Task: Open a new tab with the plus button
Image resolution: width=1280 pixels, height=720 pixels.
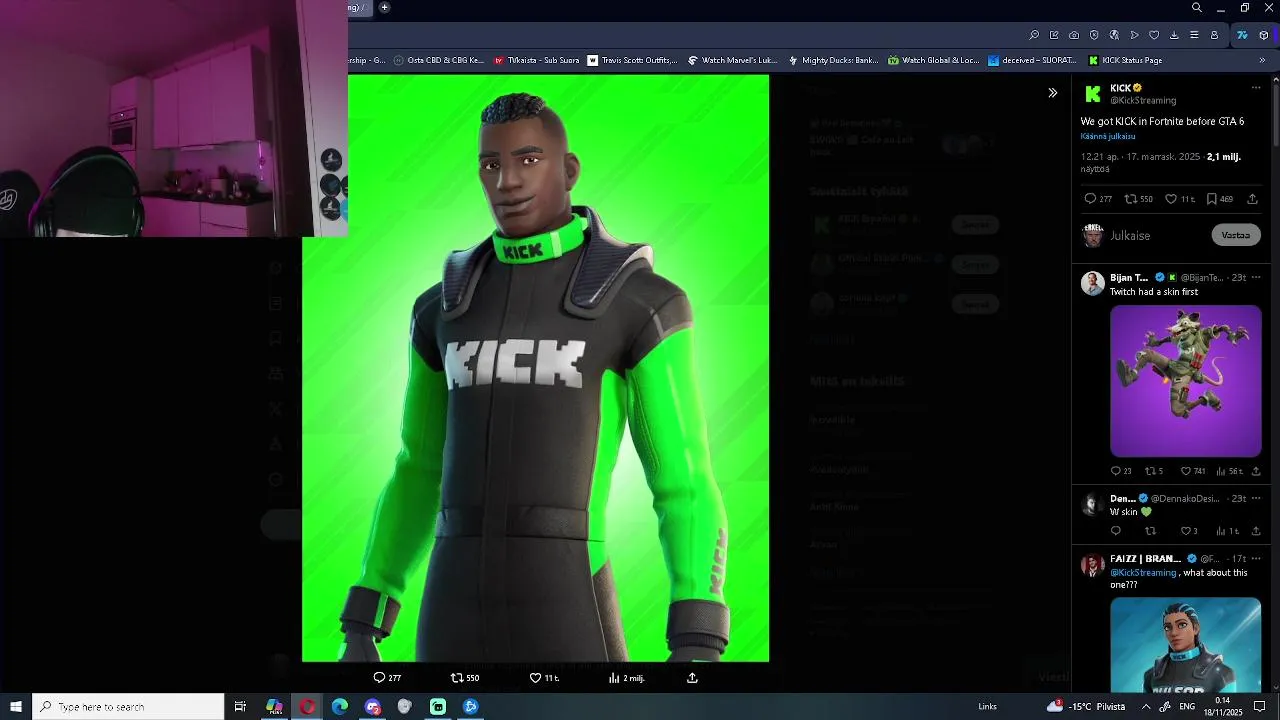Action: tap(384, 8)
